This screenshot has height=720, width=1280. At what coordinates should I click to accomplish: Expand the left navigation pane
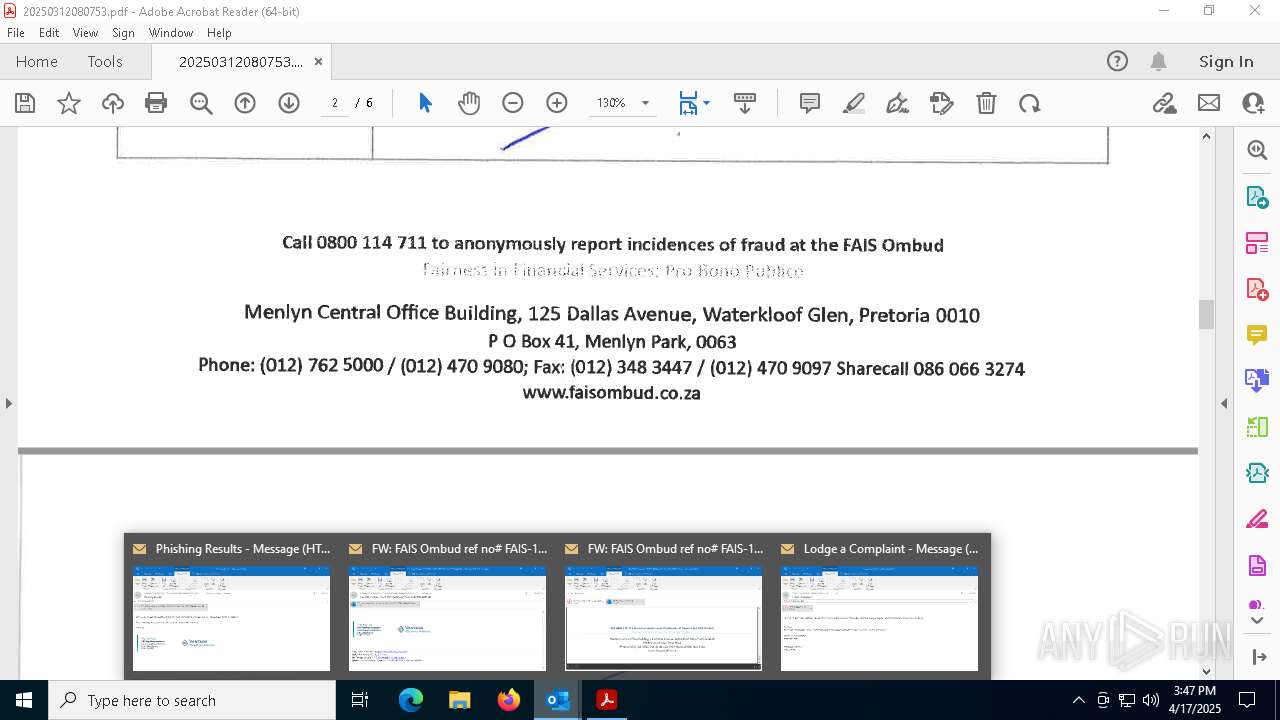point(8,403)
